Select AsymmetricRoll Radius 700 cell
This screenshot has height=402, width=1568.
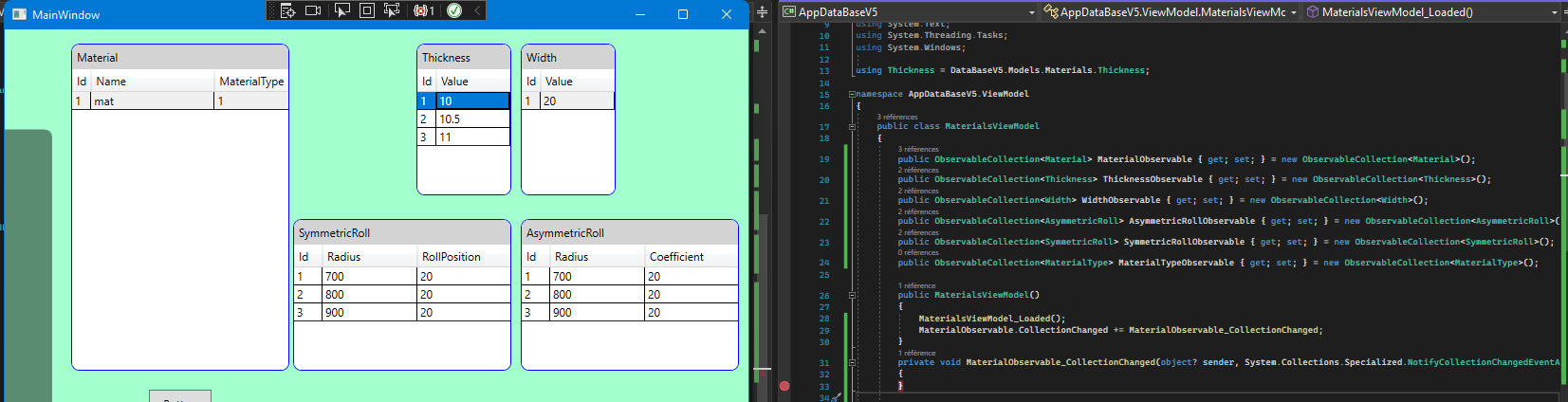click(x=598, y=276)
